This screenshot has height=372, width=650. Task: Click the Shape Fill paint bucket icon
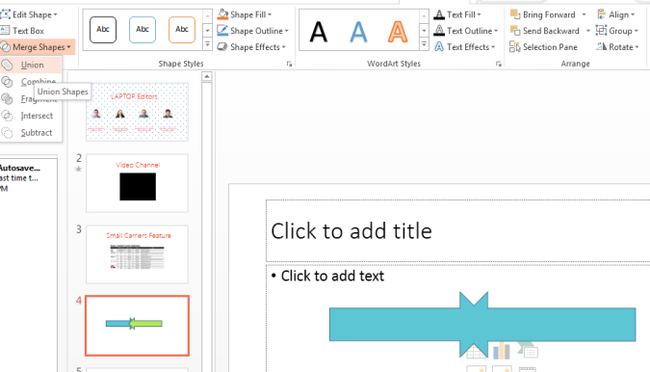point(223,15)
